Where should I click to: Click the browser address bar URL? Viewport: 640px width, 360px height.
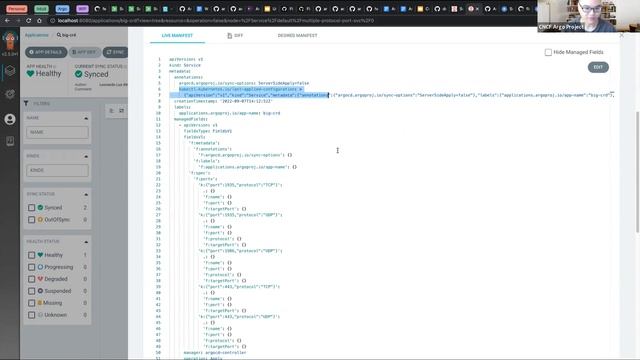(216, 20)
